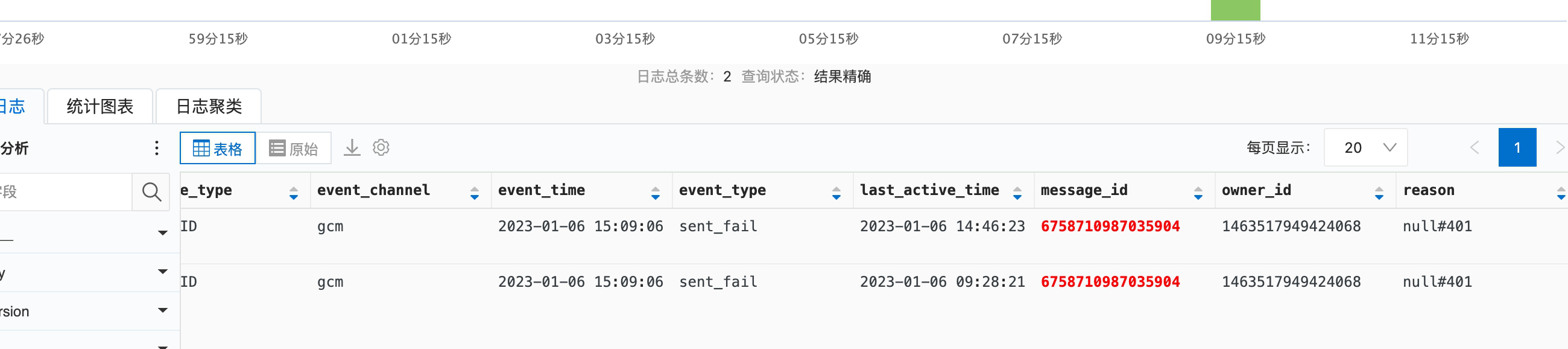
Task: Click the first red message_id value
Action: click(1110, 226)
